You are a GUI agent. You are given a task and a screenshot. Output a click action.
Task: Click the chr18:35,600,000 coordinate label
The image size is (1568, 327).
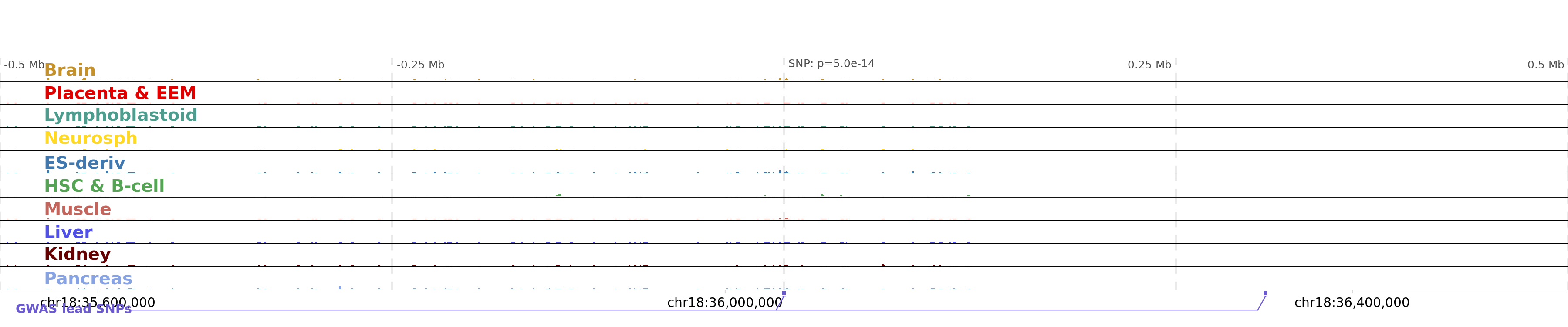98,303
